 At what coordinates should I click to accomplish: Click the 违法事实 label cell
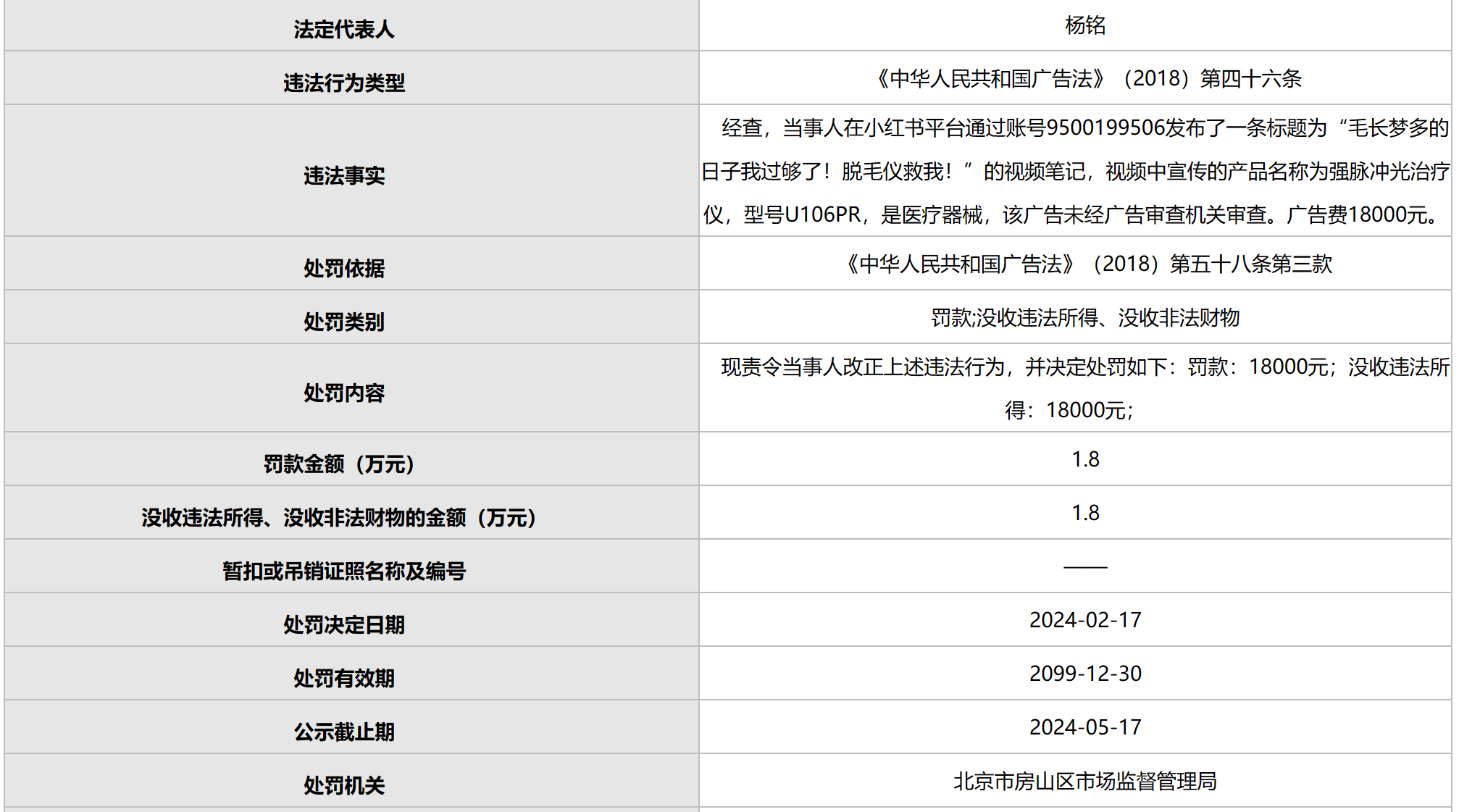pyautogui.click(x=344, y=176)
